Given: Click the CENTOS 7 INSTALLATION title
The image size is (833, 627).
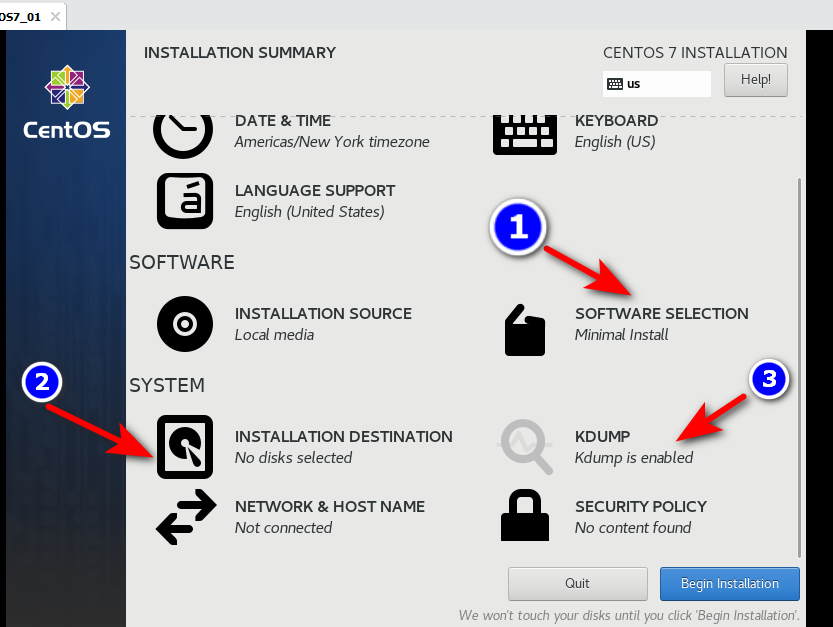Looking at the screenshot, I should coord(695,53).
